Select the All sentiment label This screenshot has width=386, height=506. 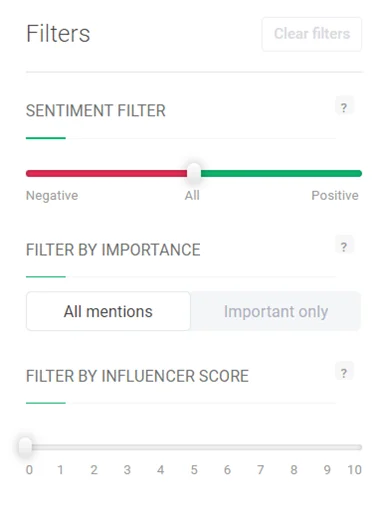click(192, 195)
